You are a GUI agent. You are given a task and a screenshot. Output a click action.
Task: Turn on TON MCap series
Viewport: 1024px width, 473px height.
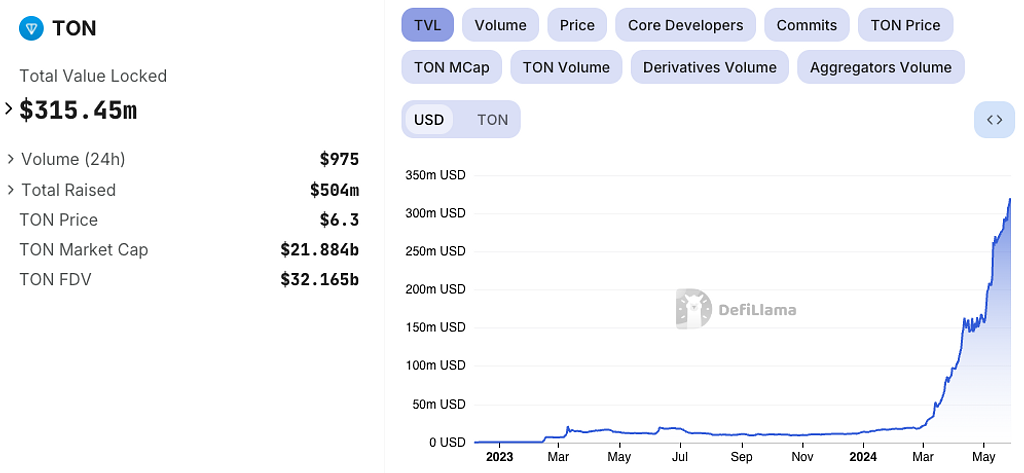click(x=449, y=67)
